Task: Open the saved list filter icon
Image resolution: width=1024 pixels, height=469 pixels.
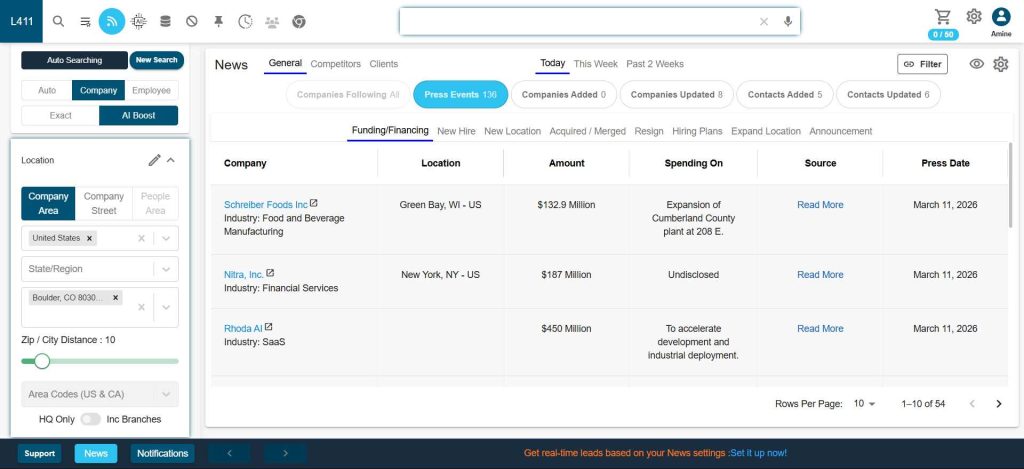Action: click(85, 22)
